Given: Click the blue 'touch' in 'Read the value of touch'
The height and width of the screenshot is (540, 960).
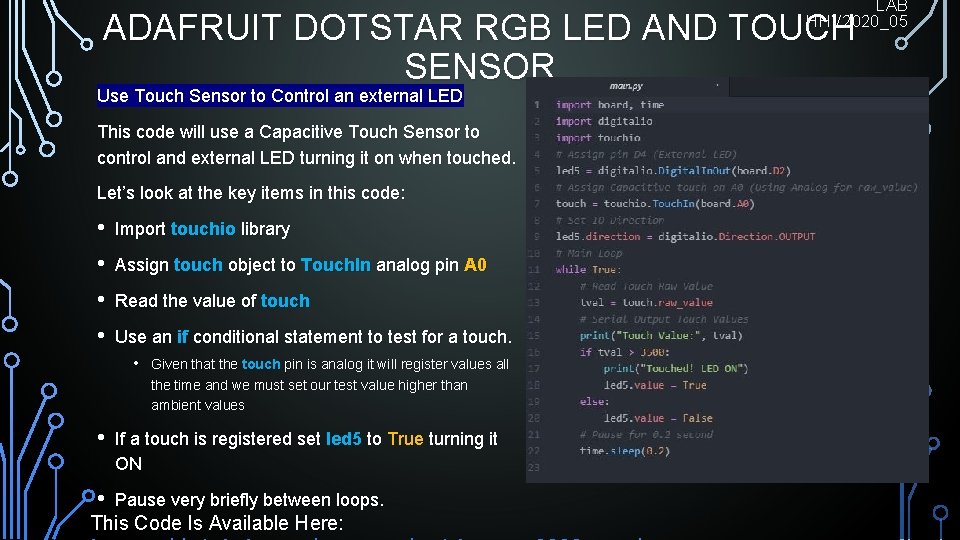Looking at the screenshot, I should (x=285, y=301).
